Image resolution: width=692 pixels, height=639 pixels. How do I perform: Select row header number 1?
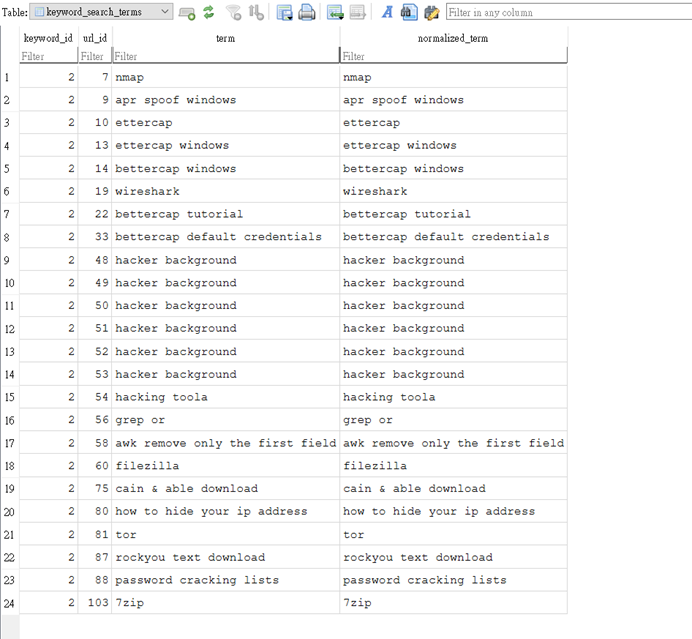pyautogui.click(x=10, y=77)
